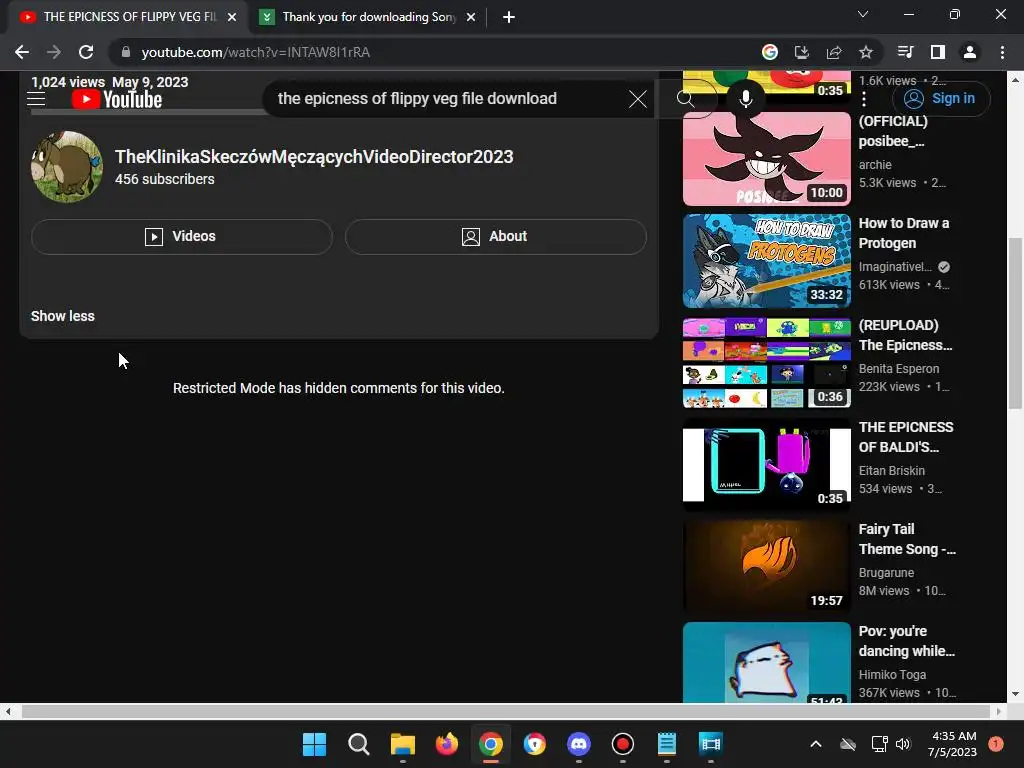
Task: Click horizontal scrollbar at page bottom
Action: 506,711
